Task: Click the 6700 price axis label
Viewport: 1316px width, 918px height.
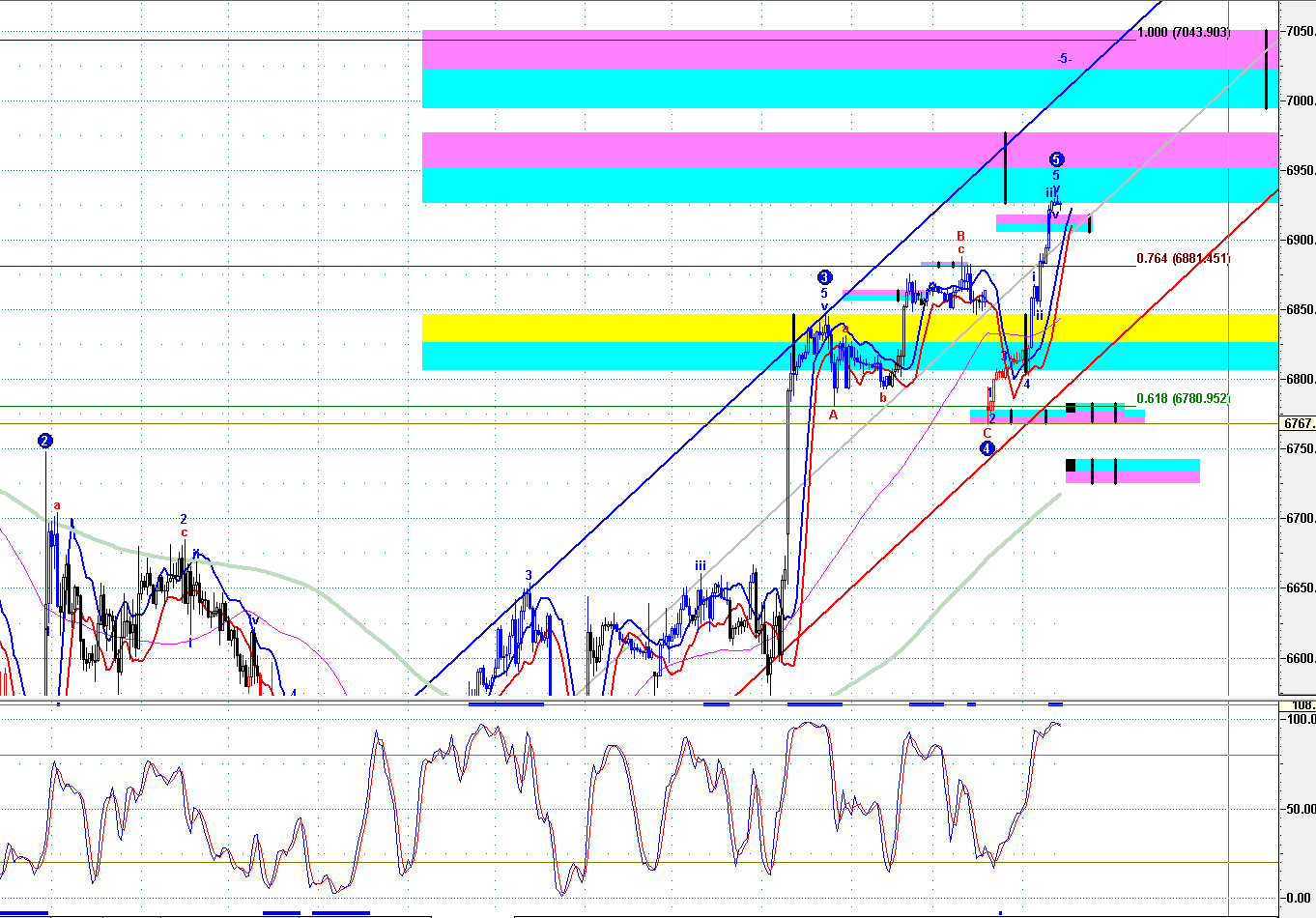Action: (1301, 518)
